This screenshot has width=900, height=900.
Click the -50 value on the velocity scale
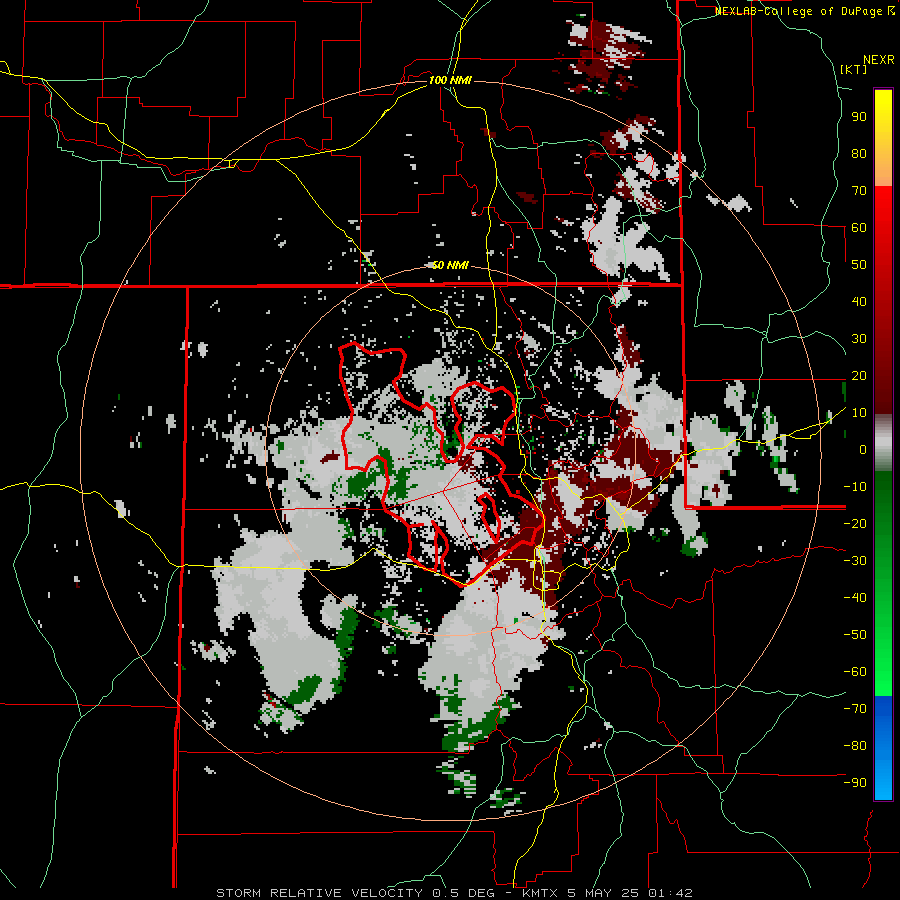pos(855,635)
